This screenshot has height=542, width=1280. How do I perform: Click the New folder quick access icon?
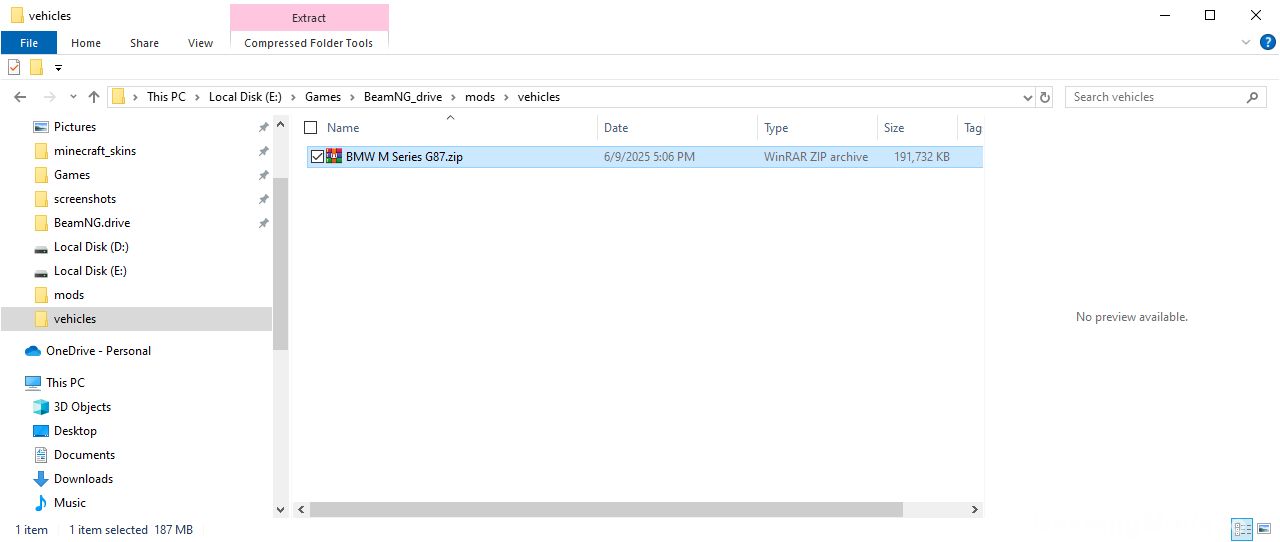point(36,68)
